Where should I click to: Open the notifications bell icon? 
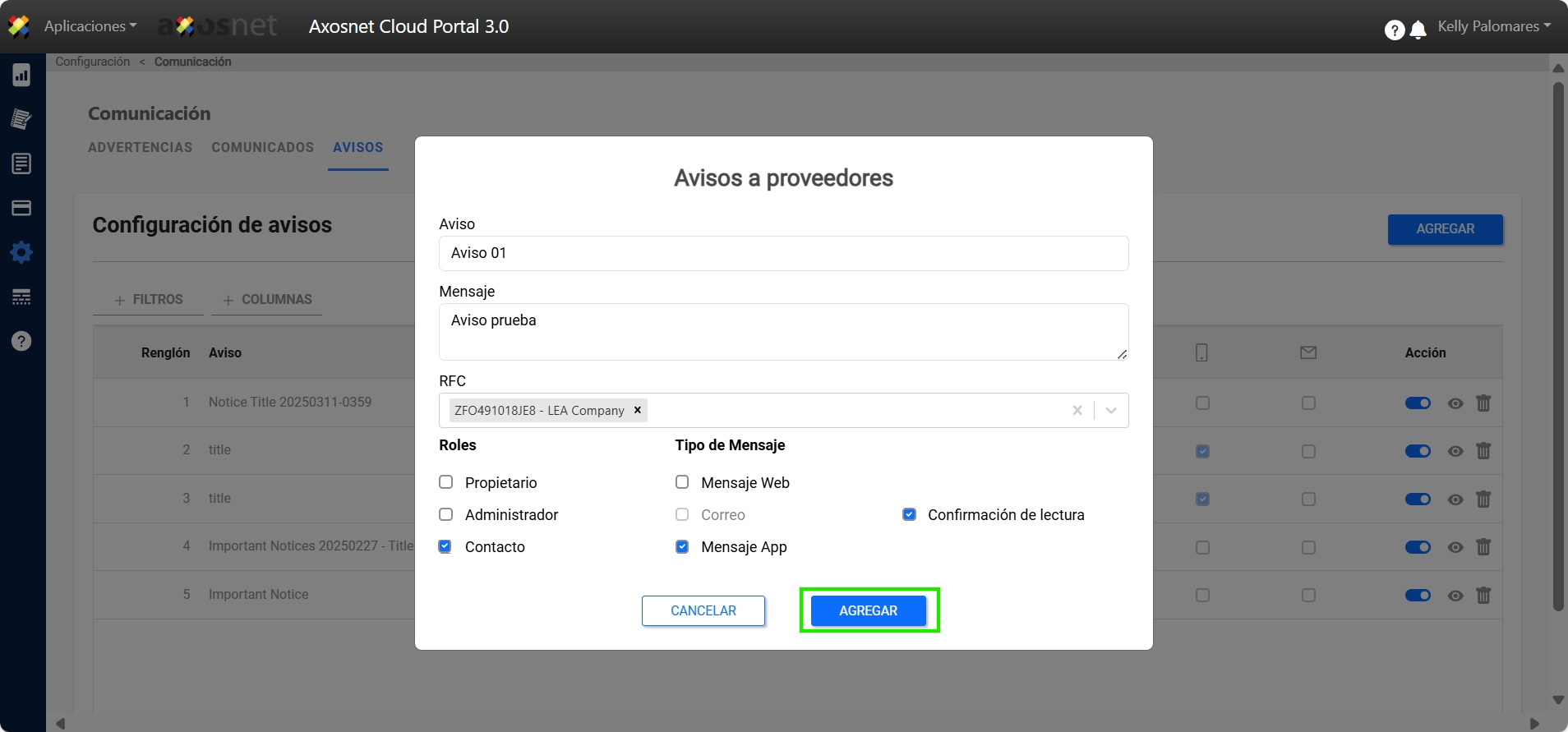point(1418,30)
